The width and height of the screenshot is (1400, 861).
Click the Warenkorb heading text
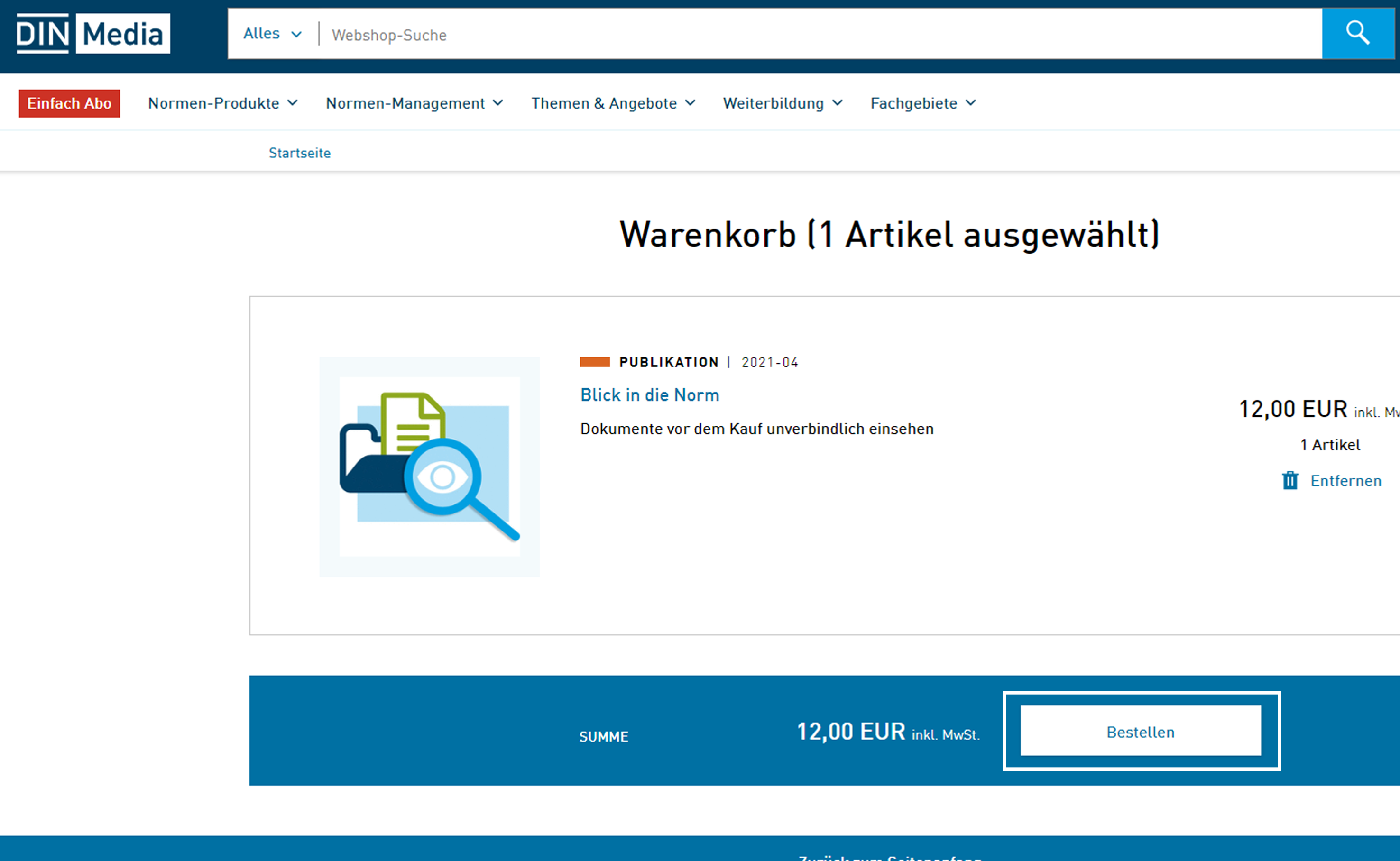pos(889,234)
